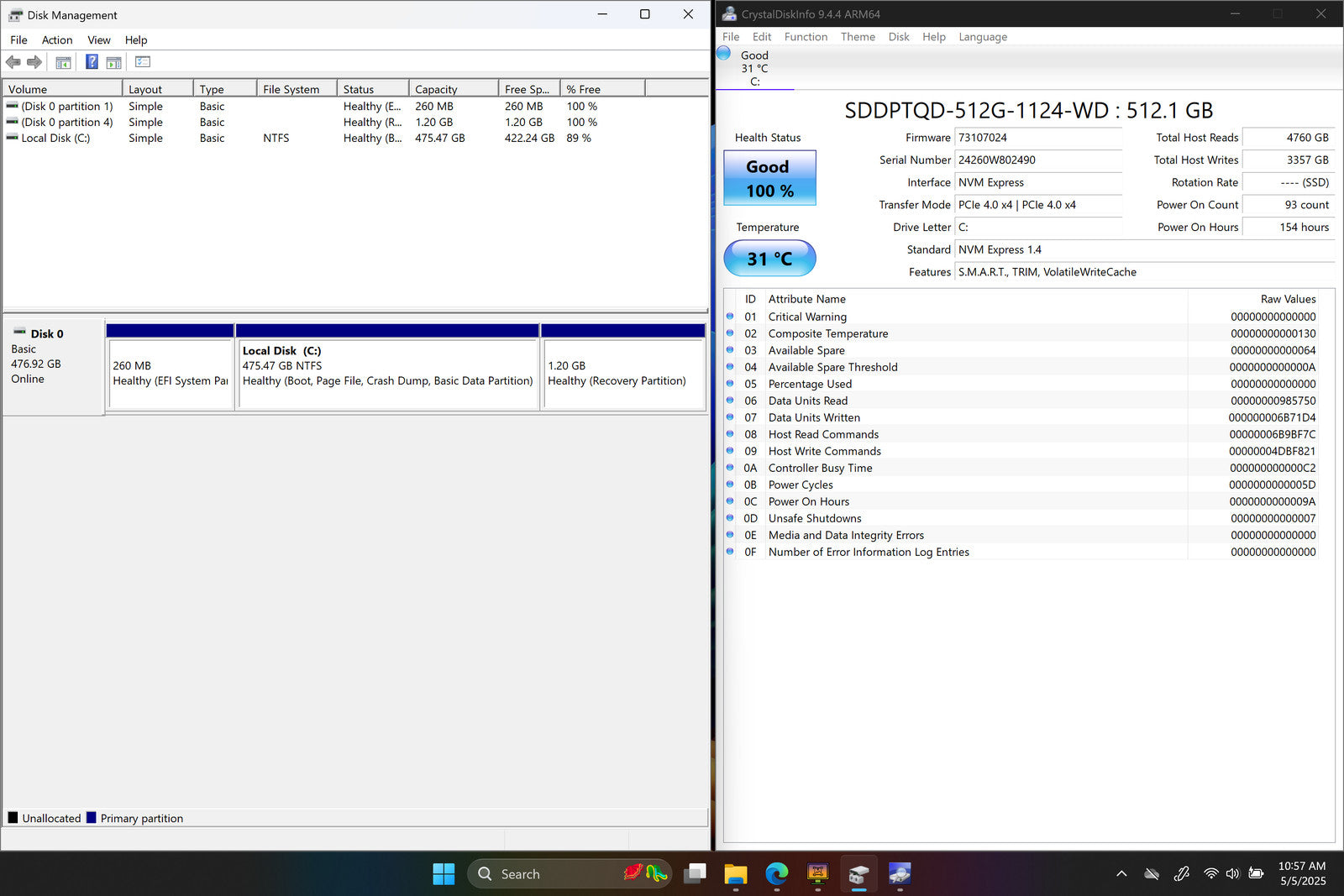Switch to Disk Management taskbar icon

point(858,874)
